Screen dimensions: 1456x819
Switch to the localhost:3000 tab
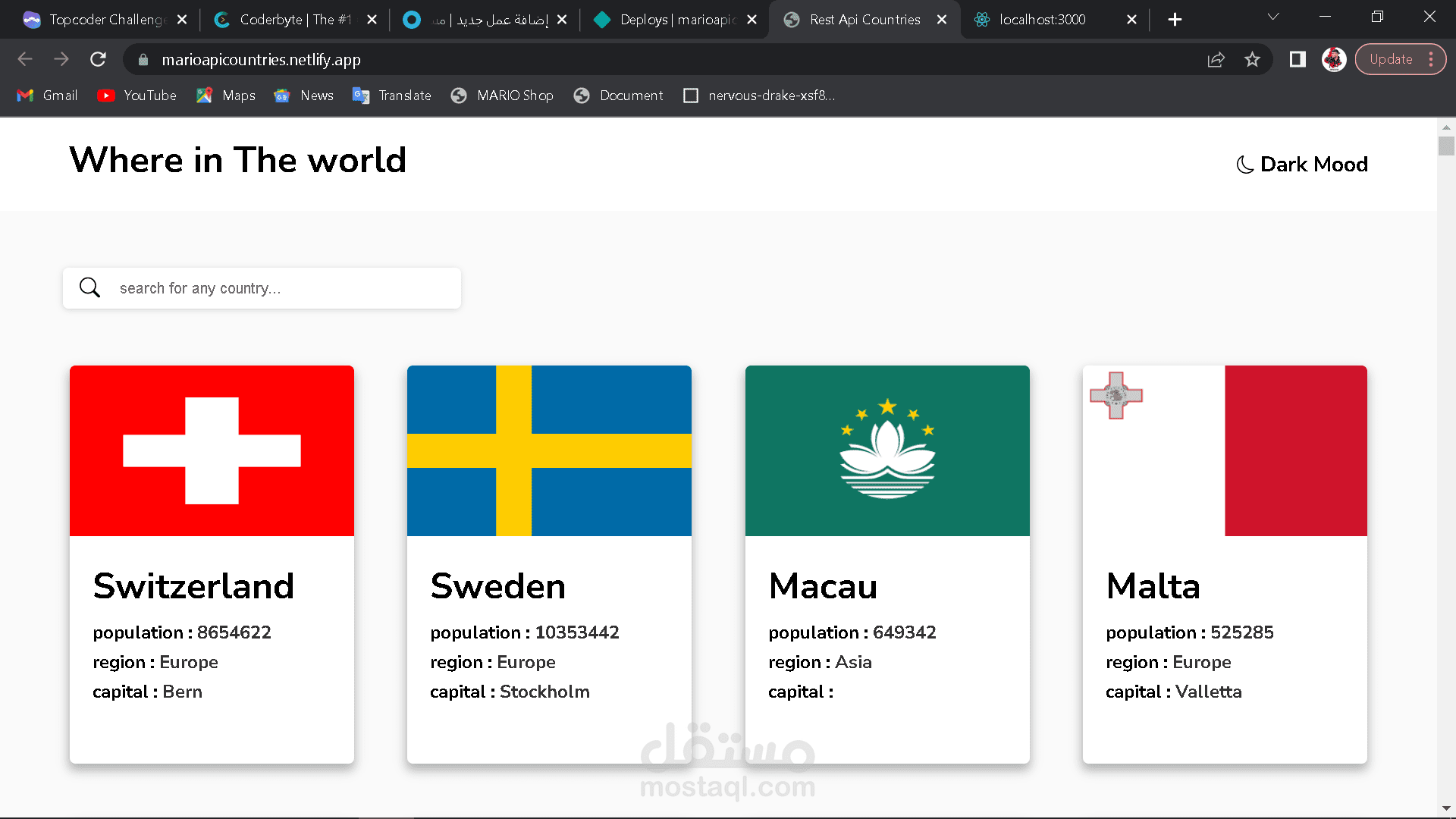[x=1042, y=20]
